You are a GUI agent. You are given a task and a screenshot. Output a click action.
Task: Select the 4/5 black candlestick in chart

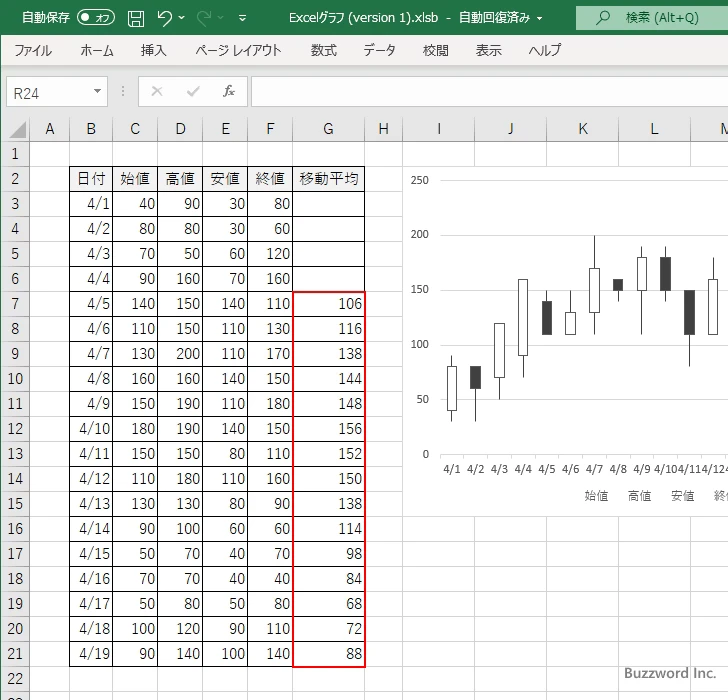click(x=547, y=318)
